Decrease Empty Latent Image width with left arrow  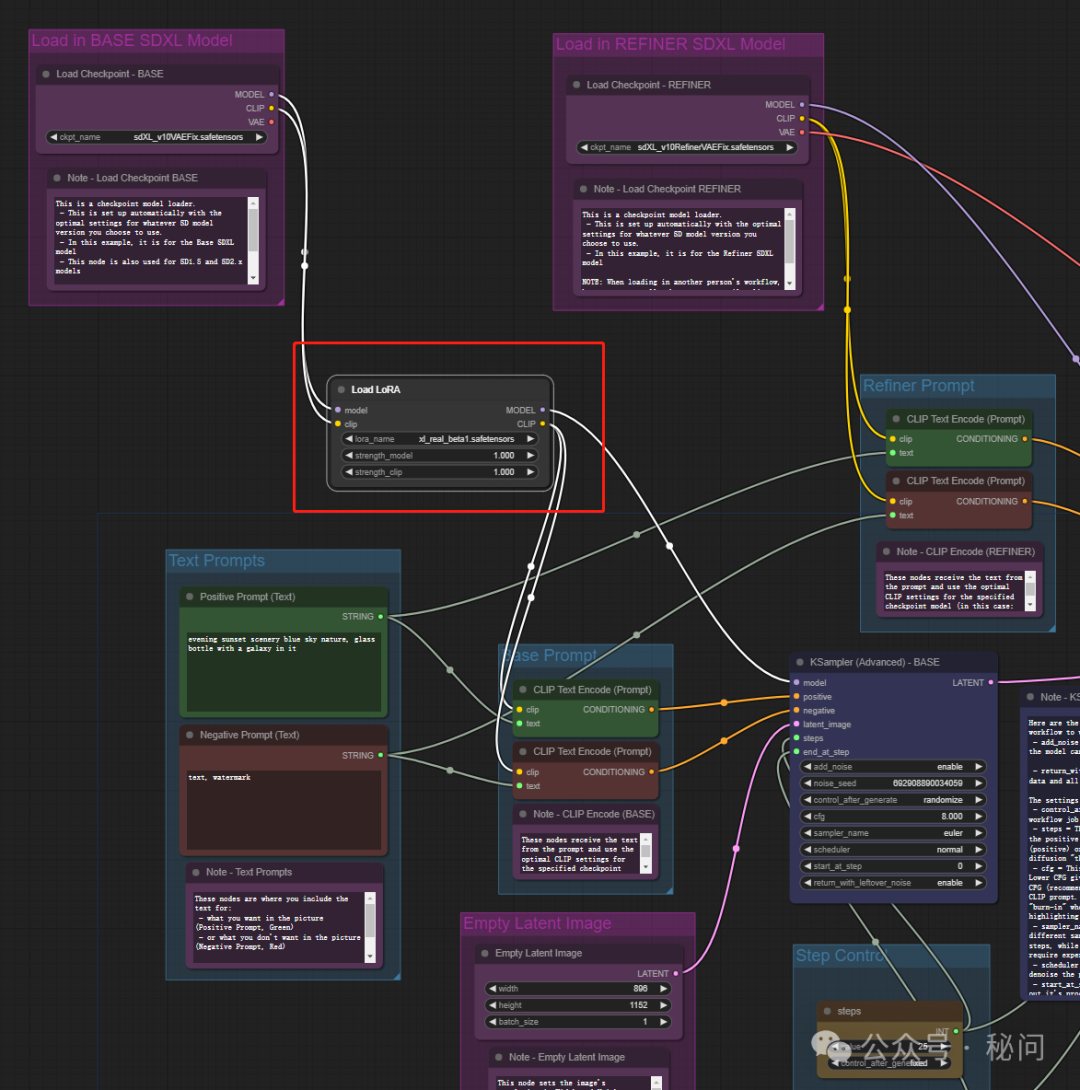pyautogui.click(x=493, y=989)
